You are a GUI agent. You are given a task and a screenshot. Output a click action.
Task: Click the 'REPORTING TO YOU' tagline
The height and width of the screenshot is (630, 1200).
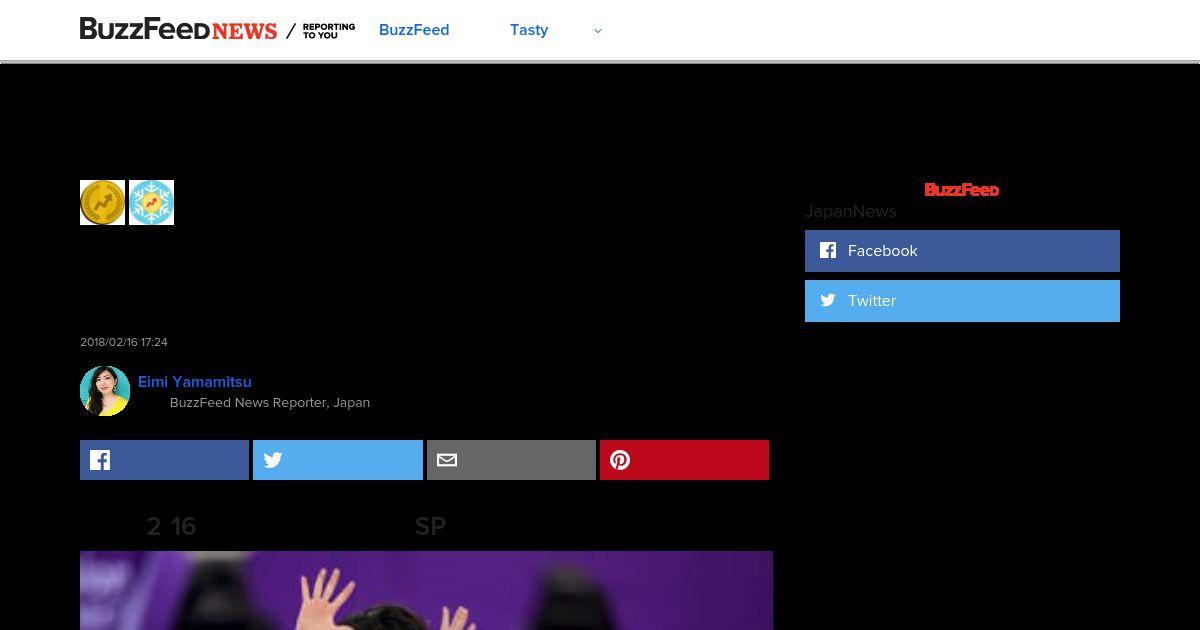click(329, 31)
